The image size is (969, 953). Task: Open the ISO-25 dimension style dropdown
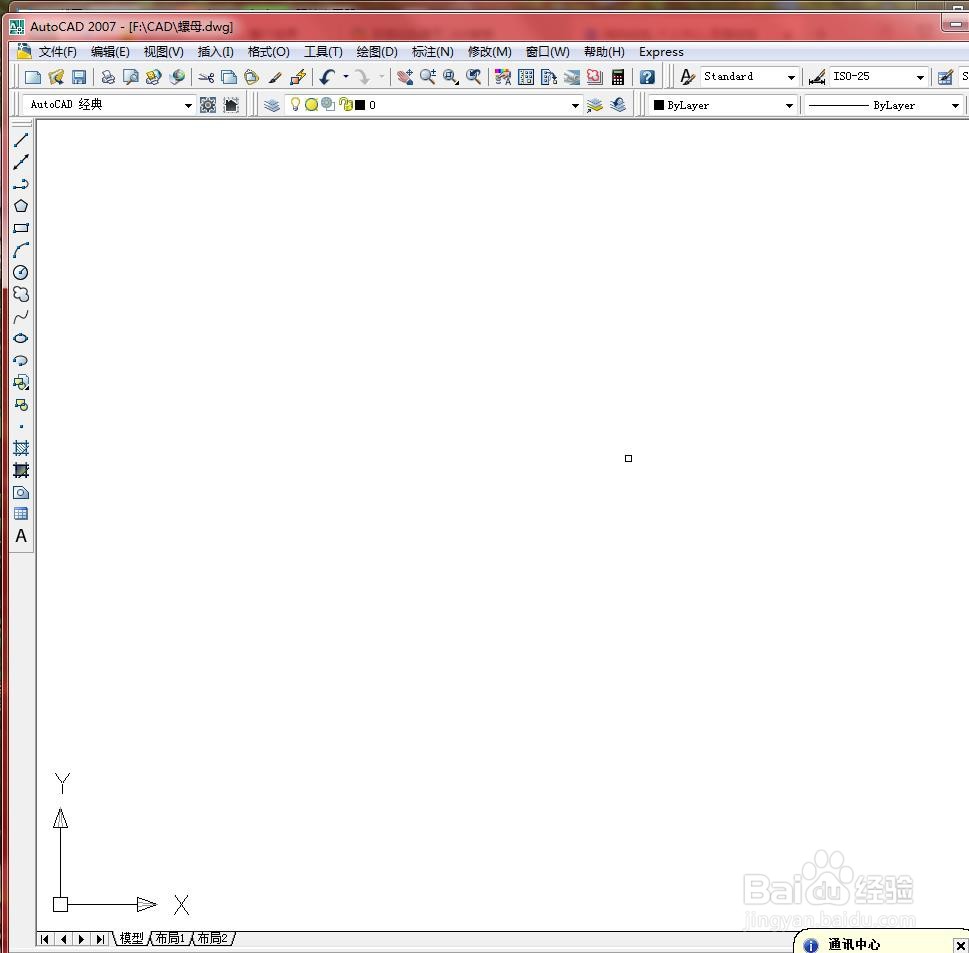tap(920, 77)
